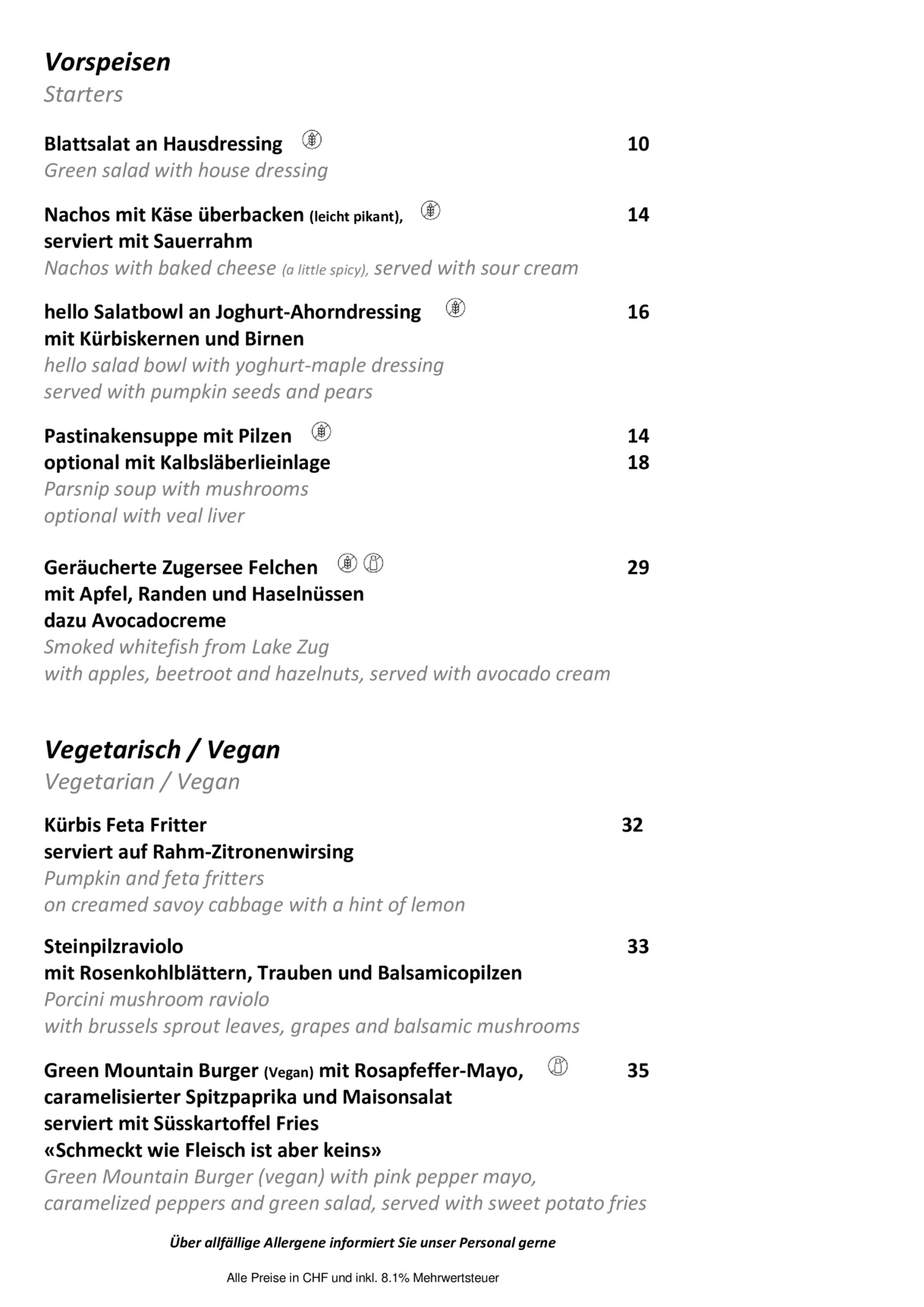Click the allergen notice 'Über allfällige Allergene'
Screen dimensions: 924x1307
(x=363, y=1243)
